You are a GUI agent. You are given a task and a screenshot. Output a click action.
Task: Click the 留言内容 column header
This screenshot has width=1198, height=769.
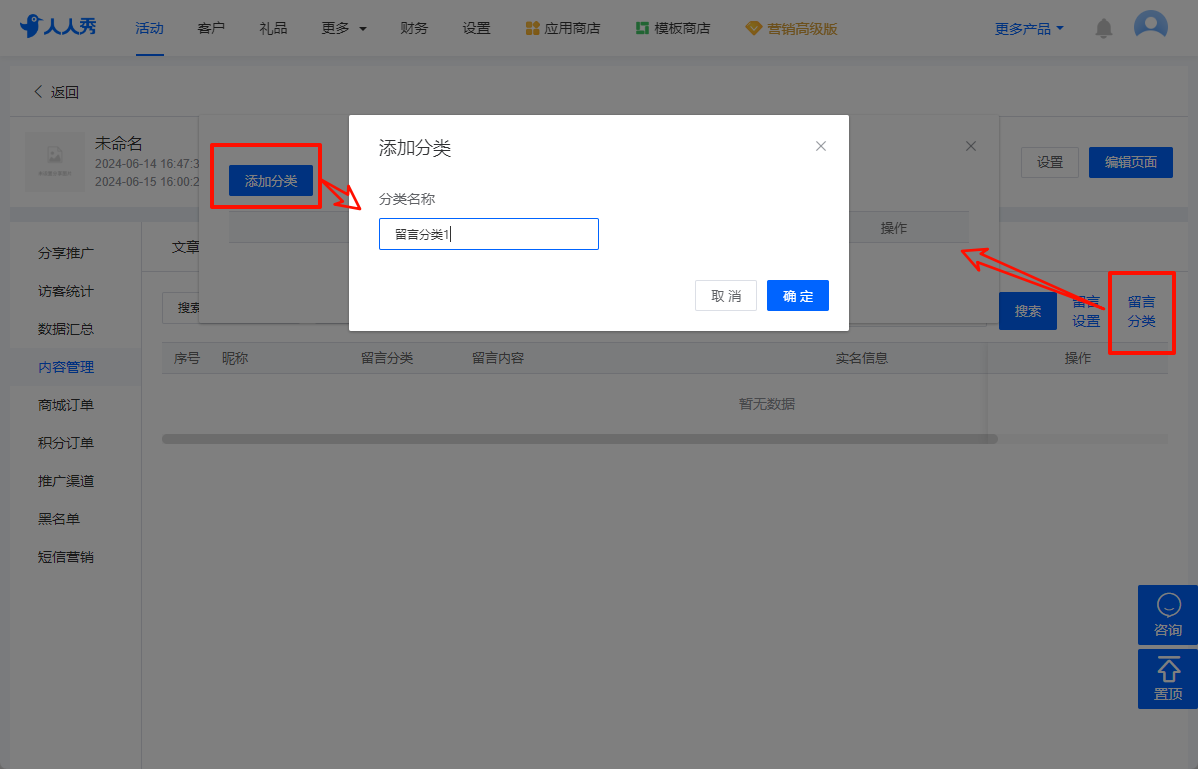pos(497,358)
